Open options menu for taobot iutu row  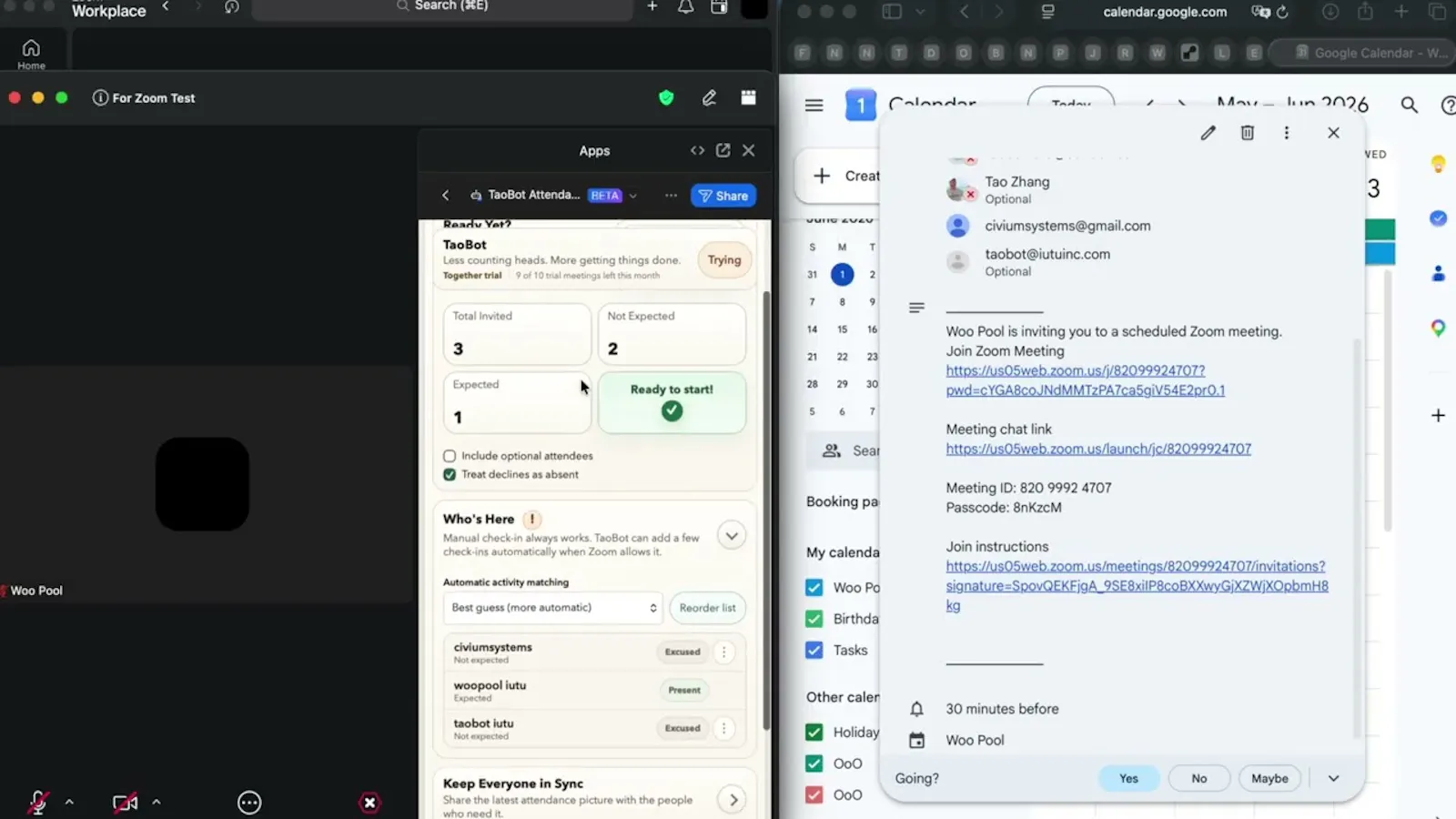[724, 728]
